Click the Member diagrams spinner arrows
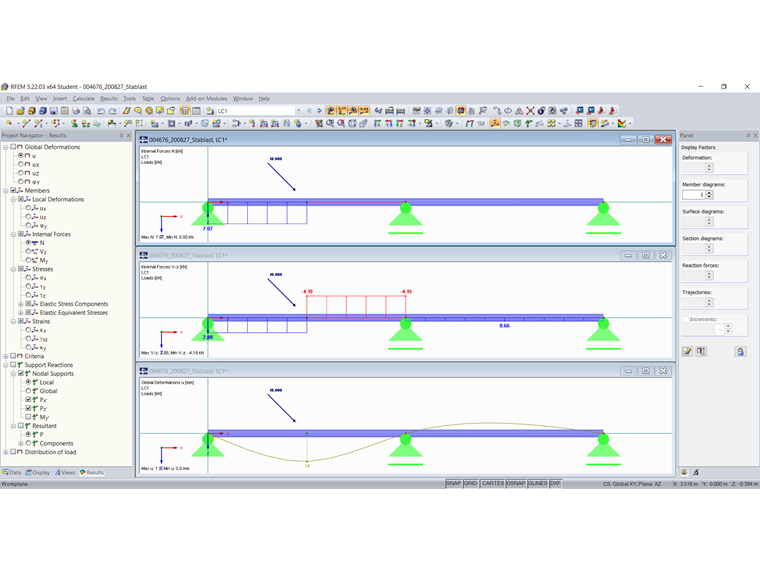This screenshot has width=760, height=570. pos(710,194)
